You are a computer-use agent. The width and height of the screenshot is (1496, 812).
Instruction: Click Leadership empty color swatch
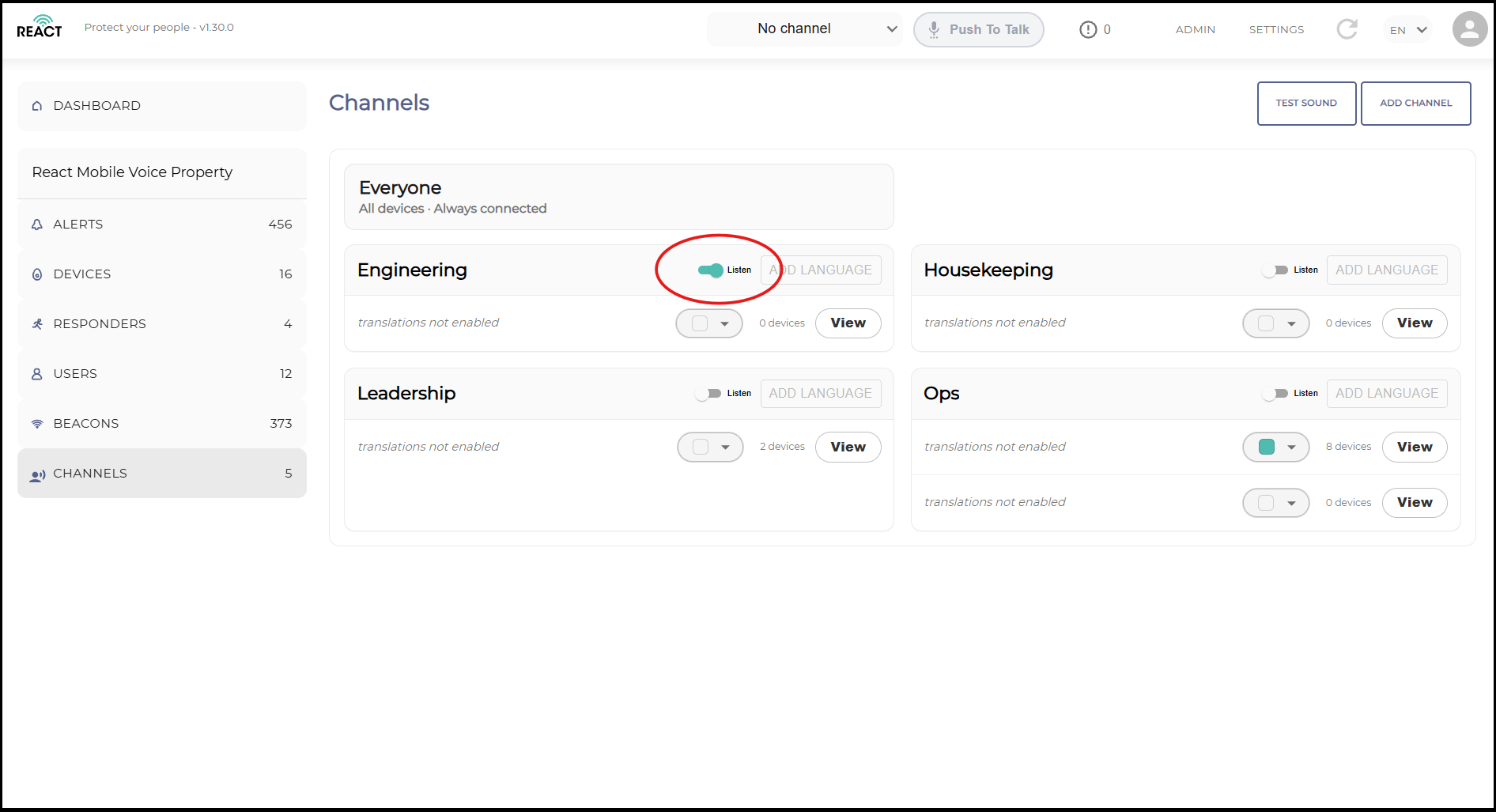click(701, 448)
